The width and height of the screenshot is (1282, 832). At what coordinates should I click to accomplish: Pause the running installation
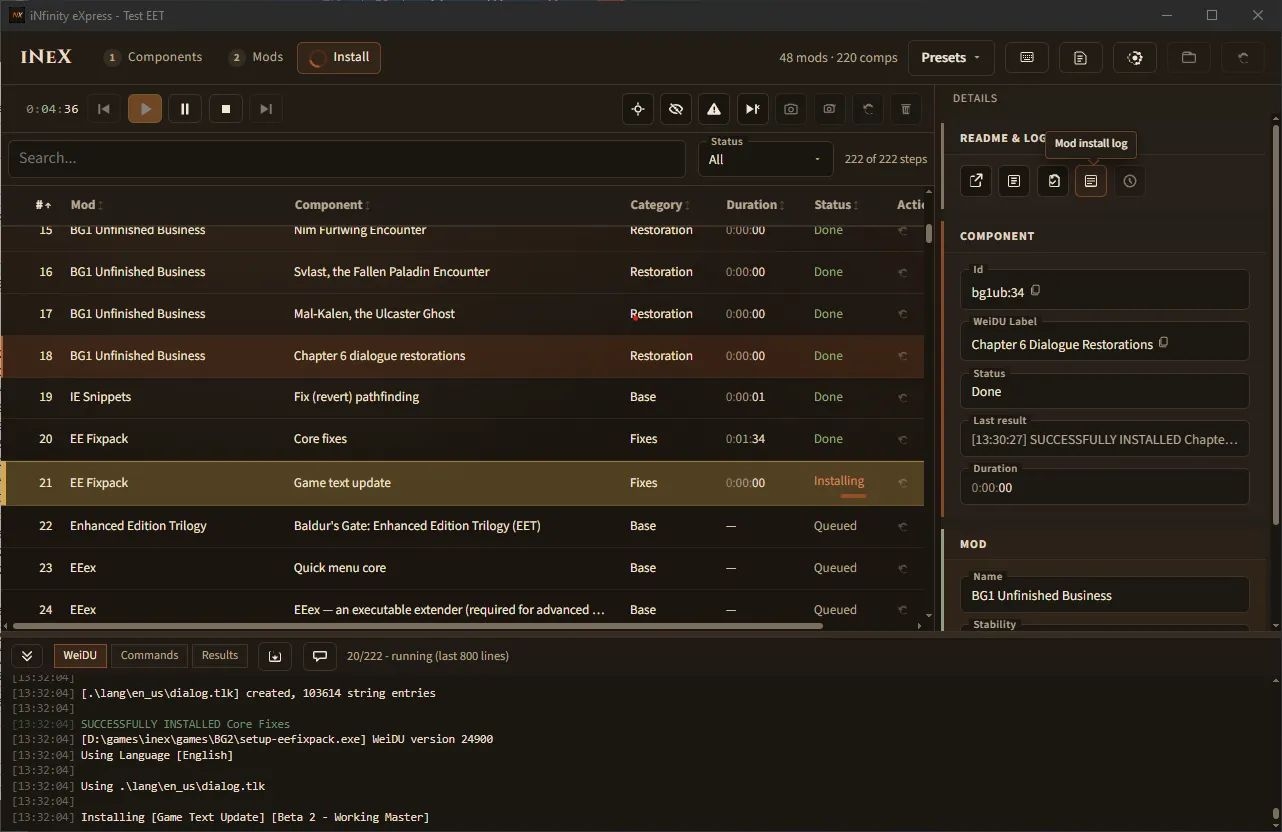[185, 109]
